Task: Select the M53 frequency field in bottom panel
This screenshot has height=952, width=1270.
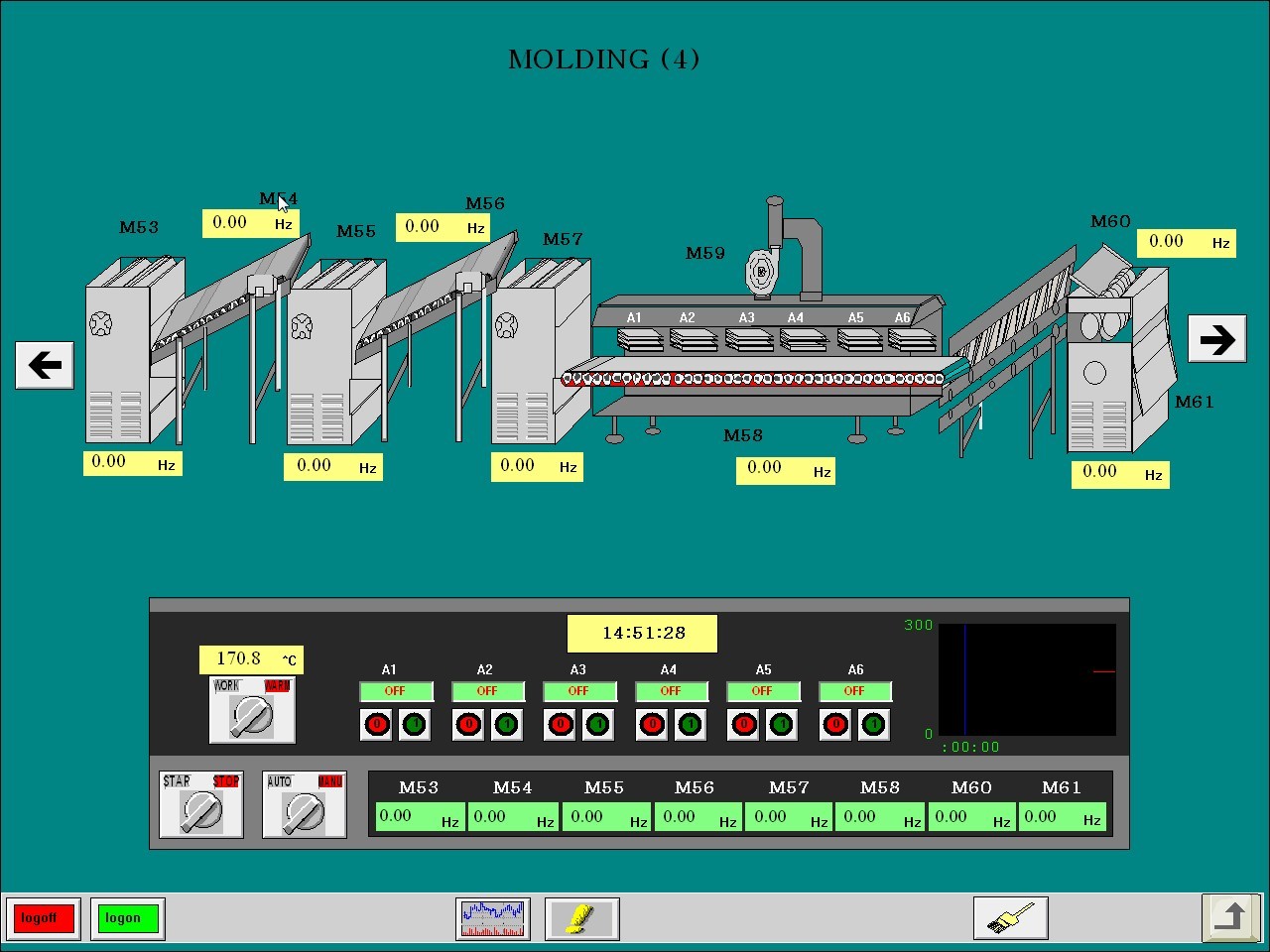Action: (x=418, y=817)
